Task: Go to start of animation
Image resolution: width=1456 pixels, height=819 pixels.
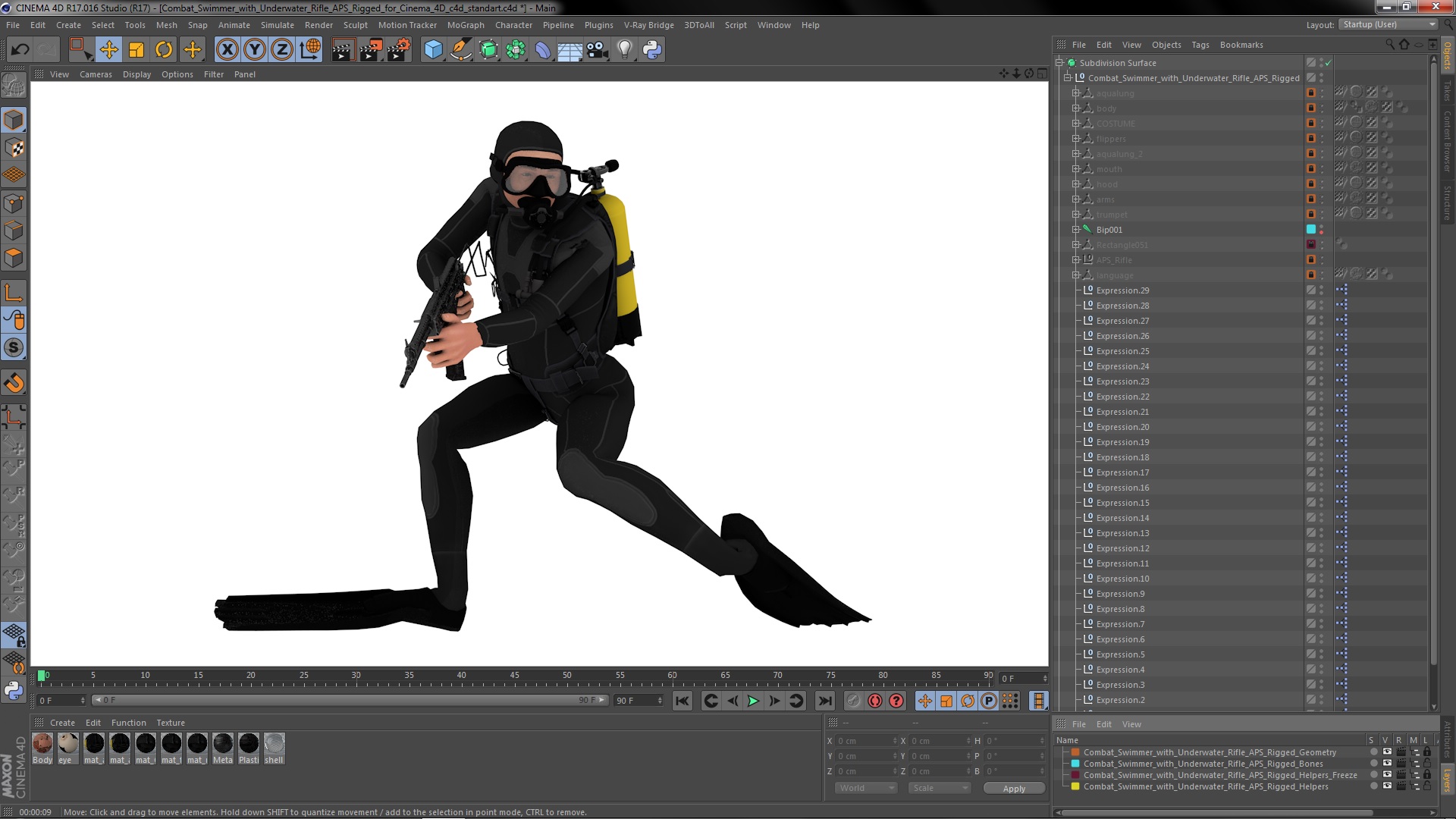Action: [682, 701]
